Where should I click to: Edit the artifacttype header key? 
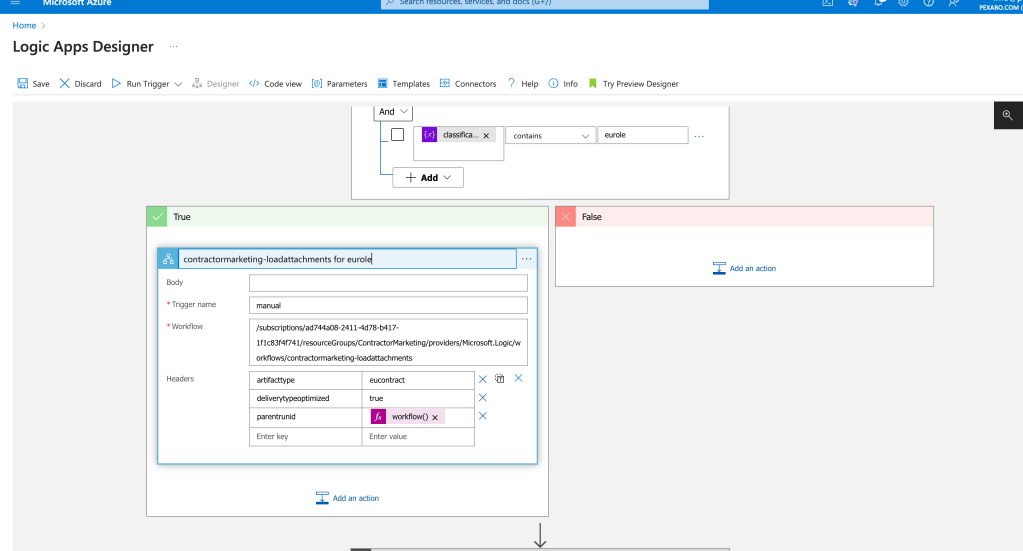305,380
